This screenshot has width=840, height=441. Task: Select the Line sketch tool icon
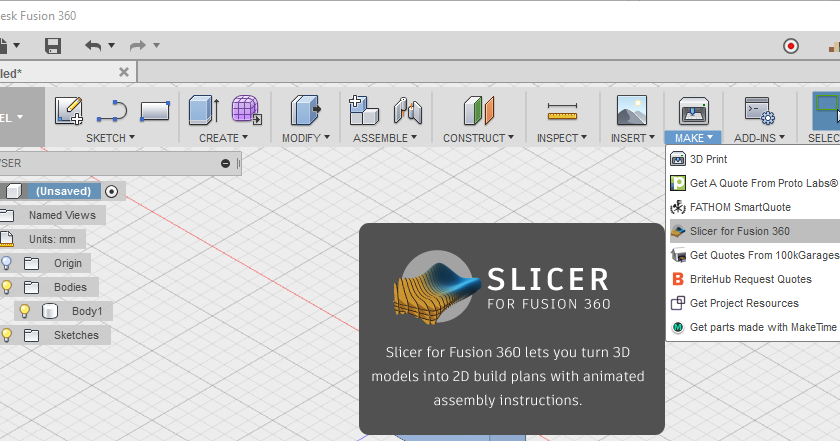pos(111,111)
